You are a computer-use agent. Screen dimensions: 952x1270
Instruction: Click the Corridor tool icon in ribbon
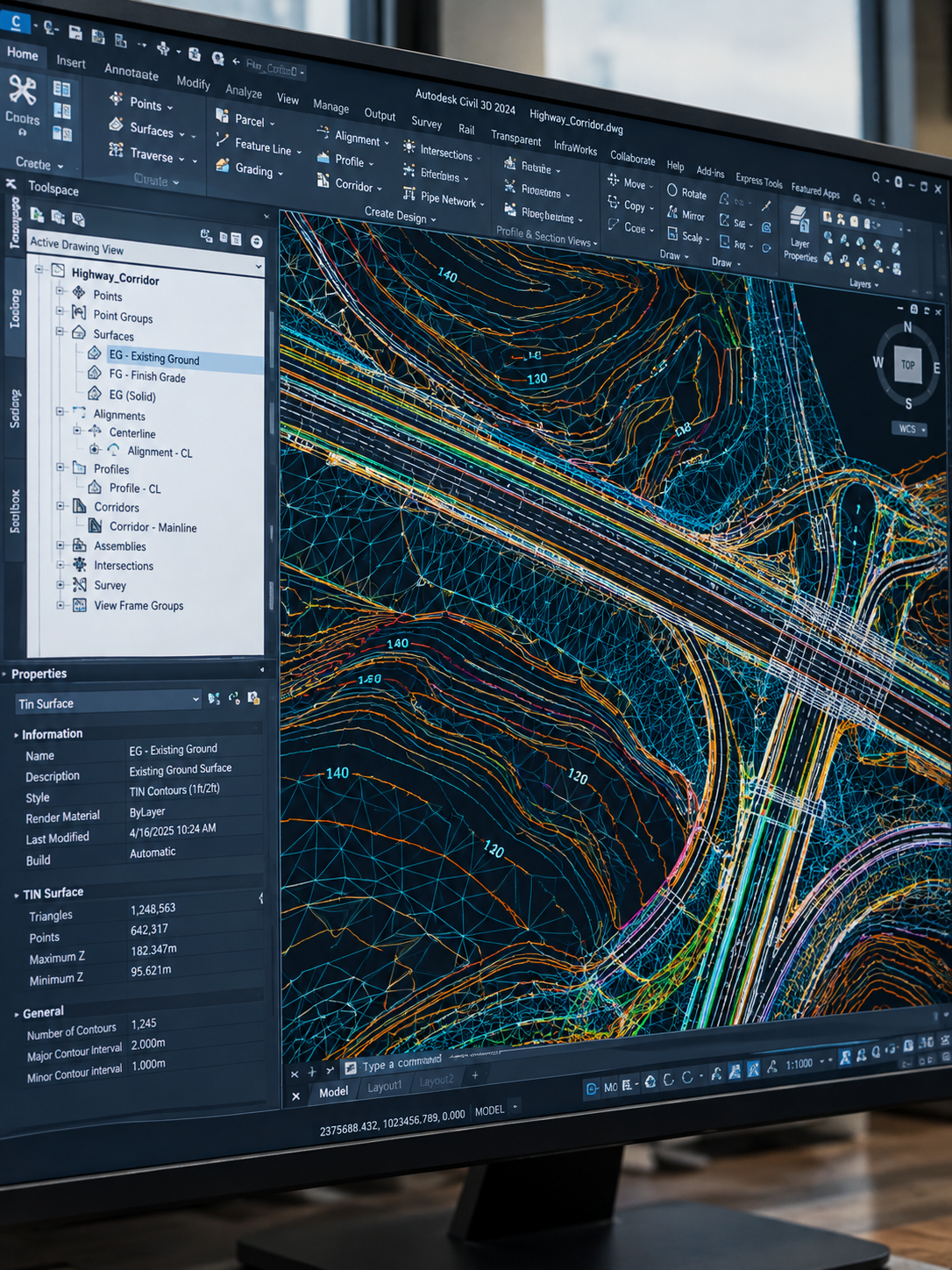[323, 181]
